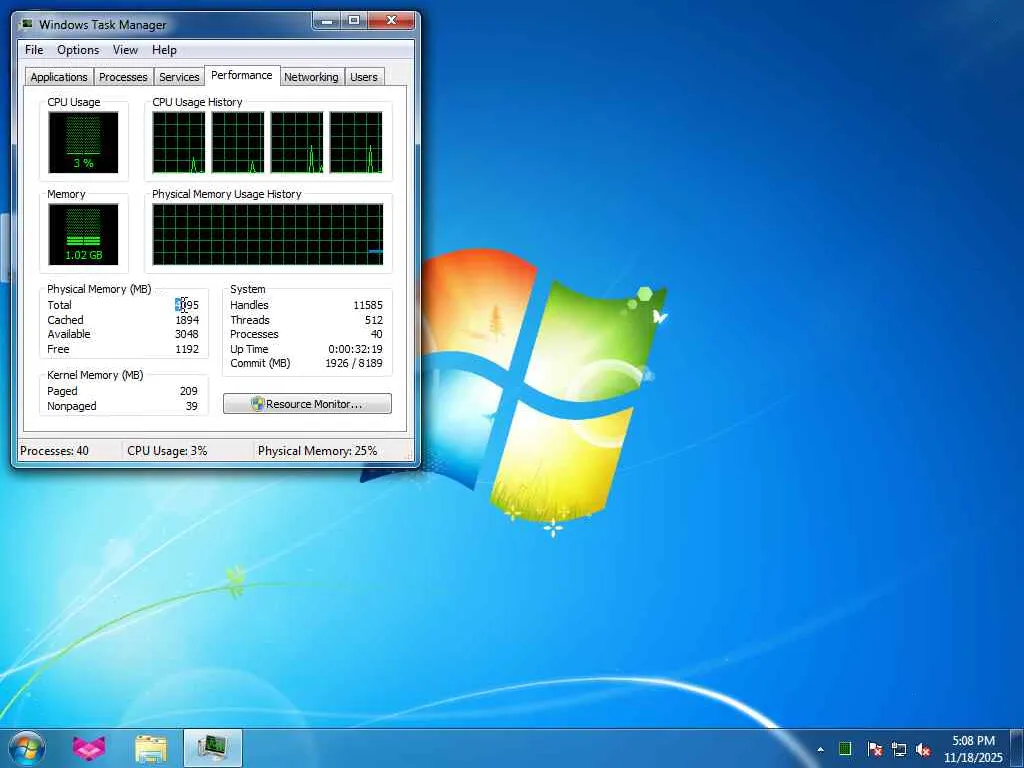This screenshot has height=768, width=1024.
Task: Open the View menu
Action: [x=125, y=50]
